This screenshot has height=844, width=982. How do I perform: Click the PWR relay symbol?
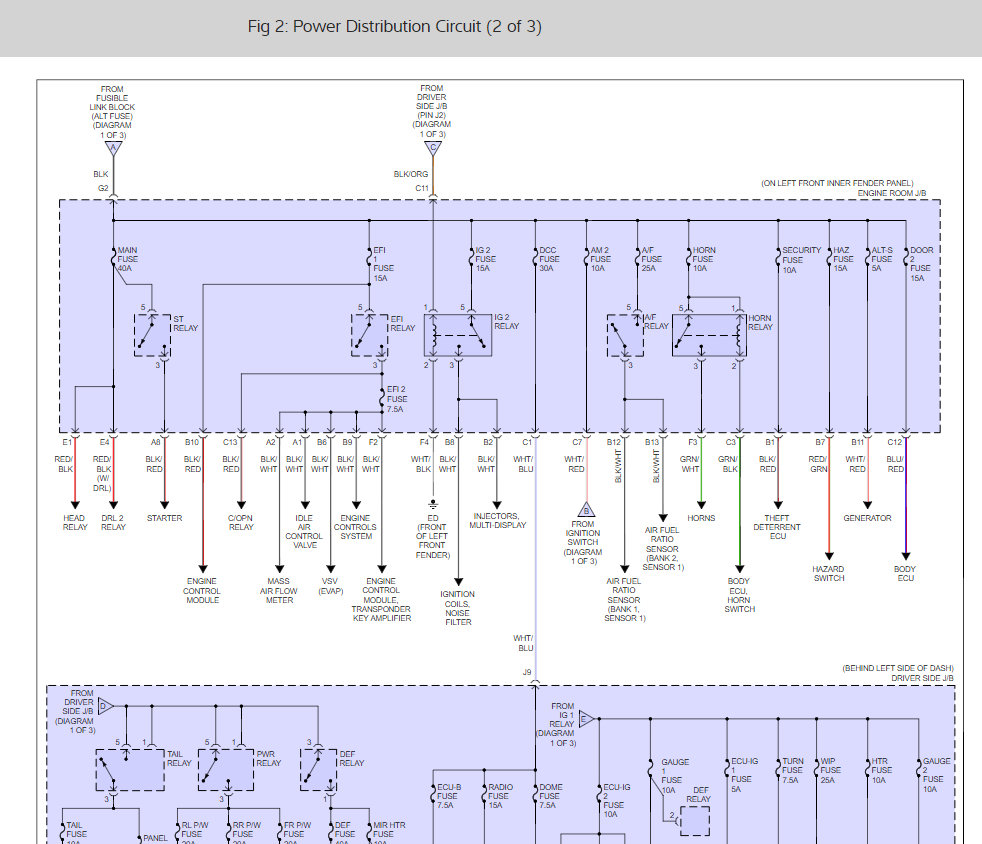[x=226, y=769]
